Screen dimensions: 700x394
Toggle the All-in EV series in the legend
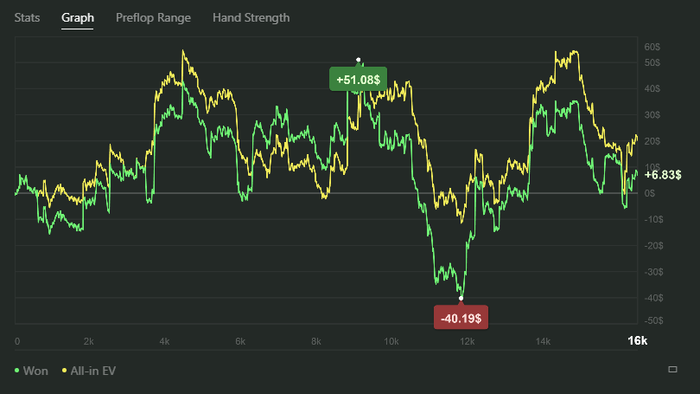[89, 371]
